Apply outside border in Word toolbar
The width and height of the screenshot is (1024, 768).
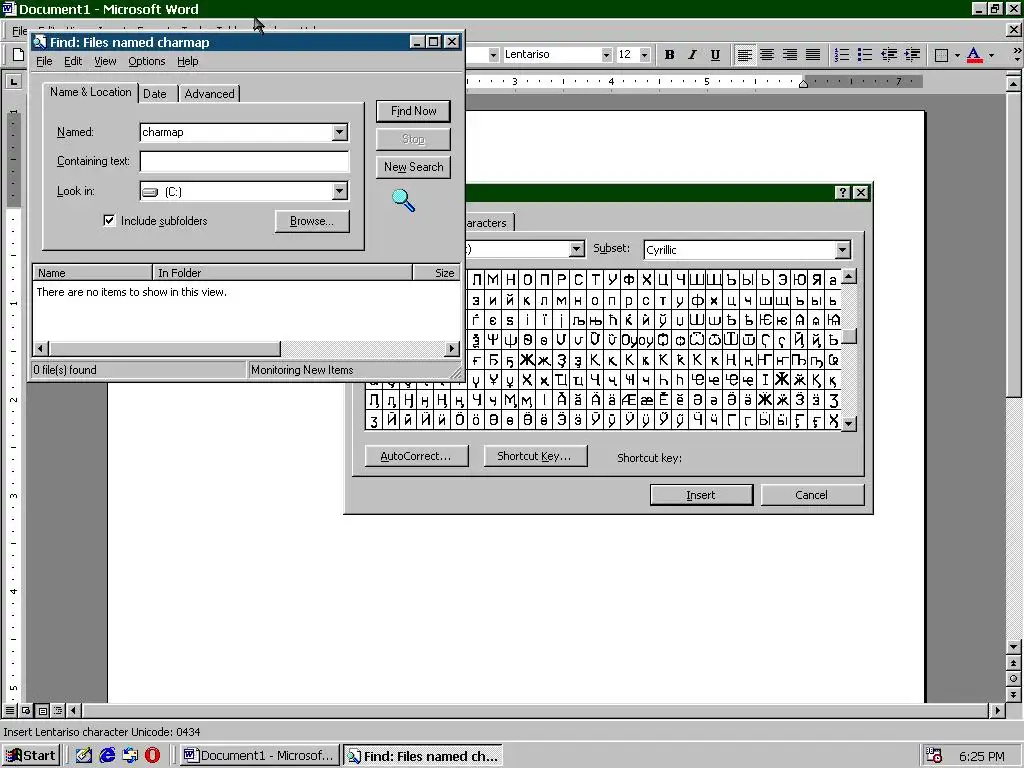941,55
